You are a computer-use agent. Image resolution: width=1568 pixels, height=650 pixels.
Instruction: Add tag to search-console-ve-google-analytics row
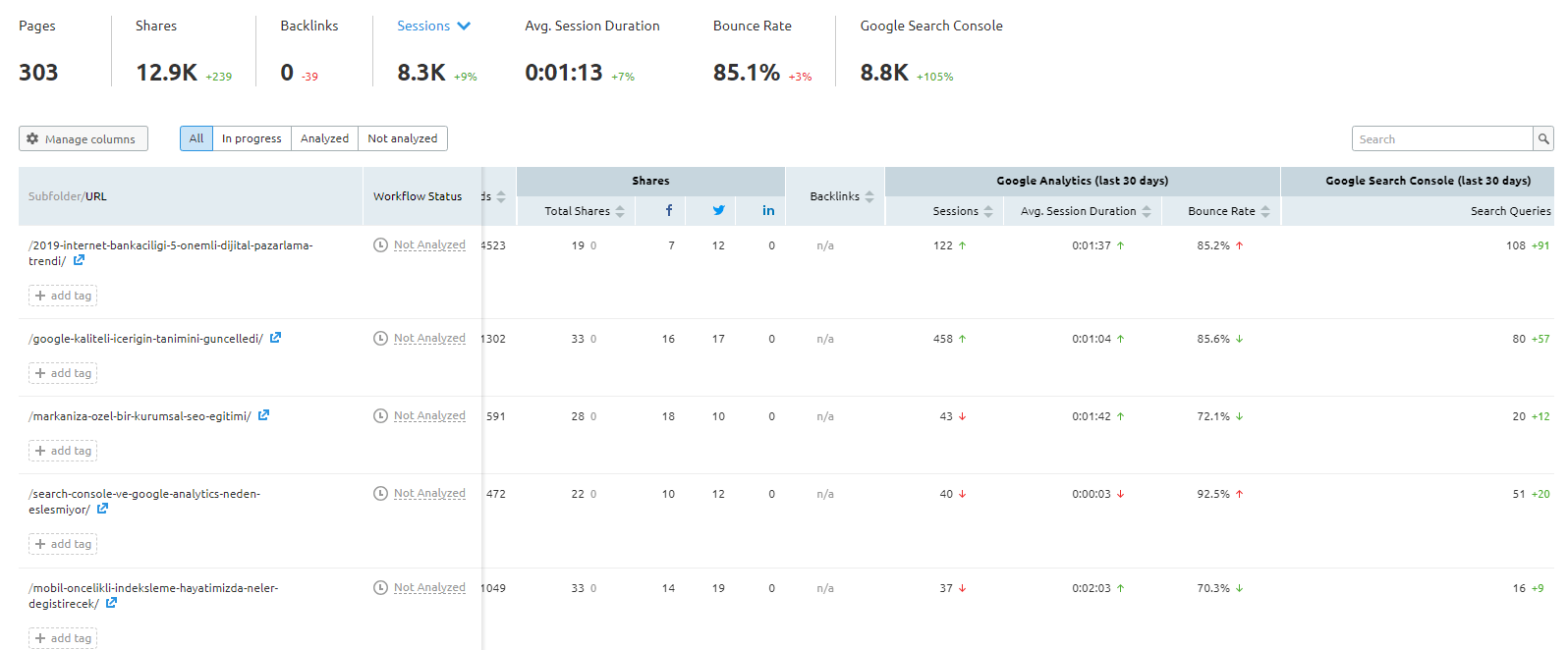[x=63, y=544]
